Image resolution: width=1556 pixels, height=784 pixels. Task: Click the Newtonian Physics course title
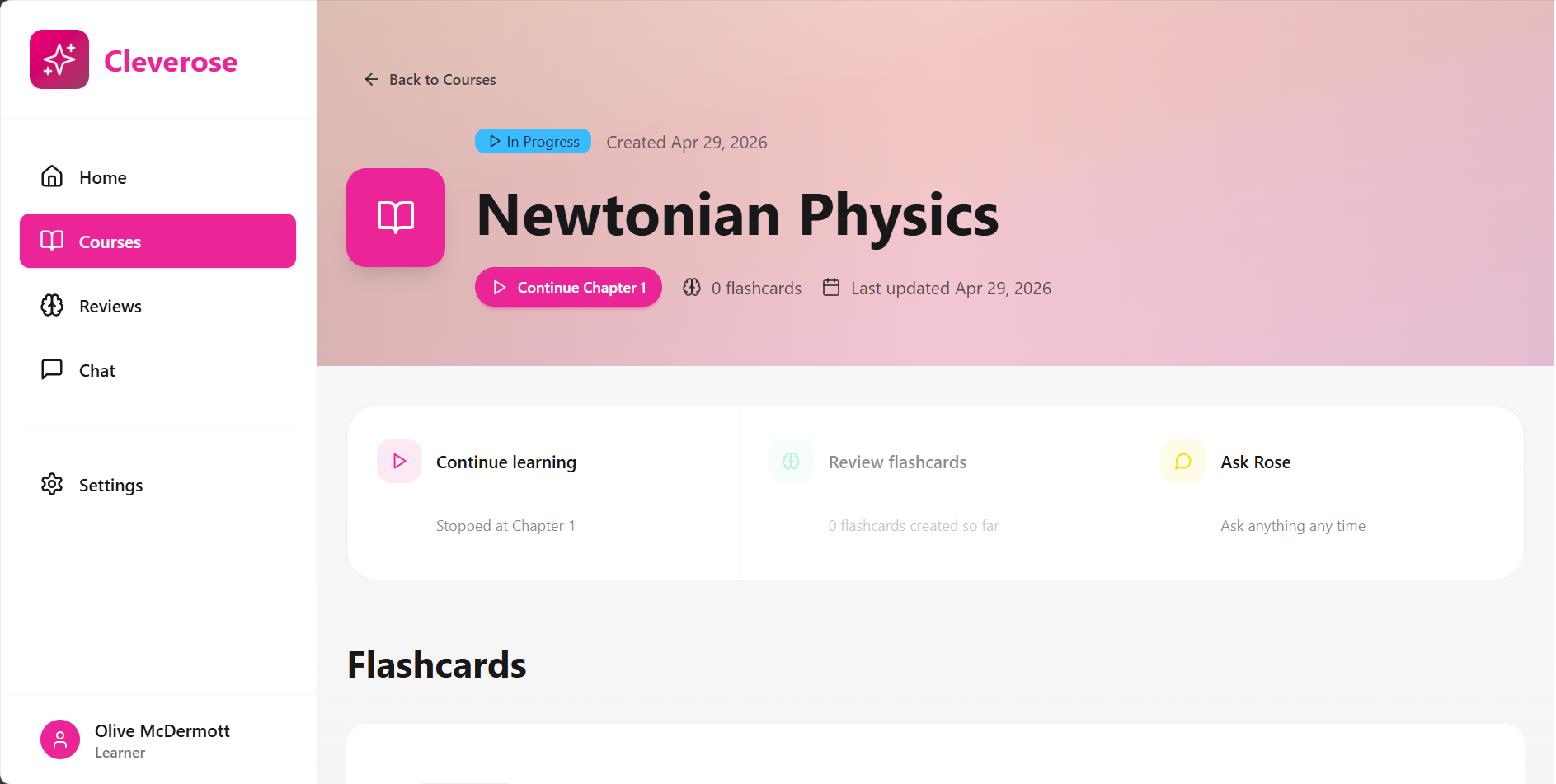point(738,215)
